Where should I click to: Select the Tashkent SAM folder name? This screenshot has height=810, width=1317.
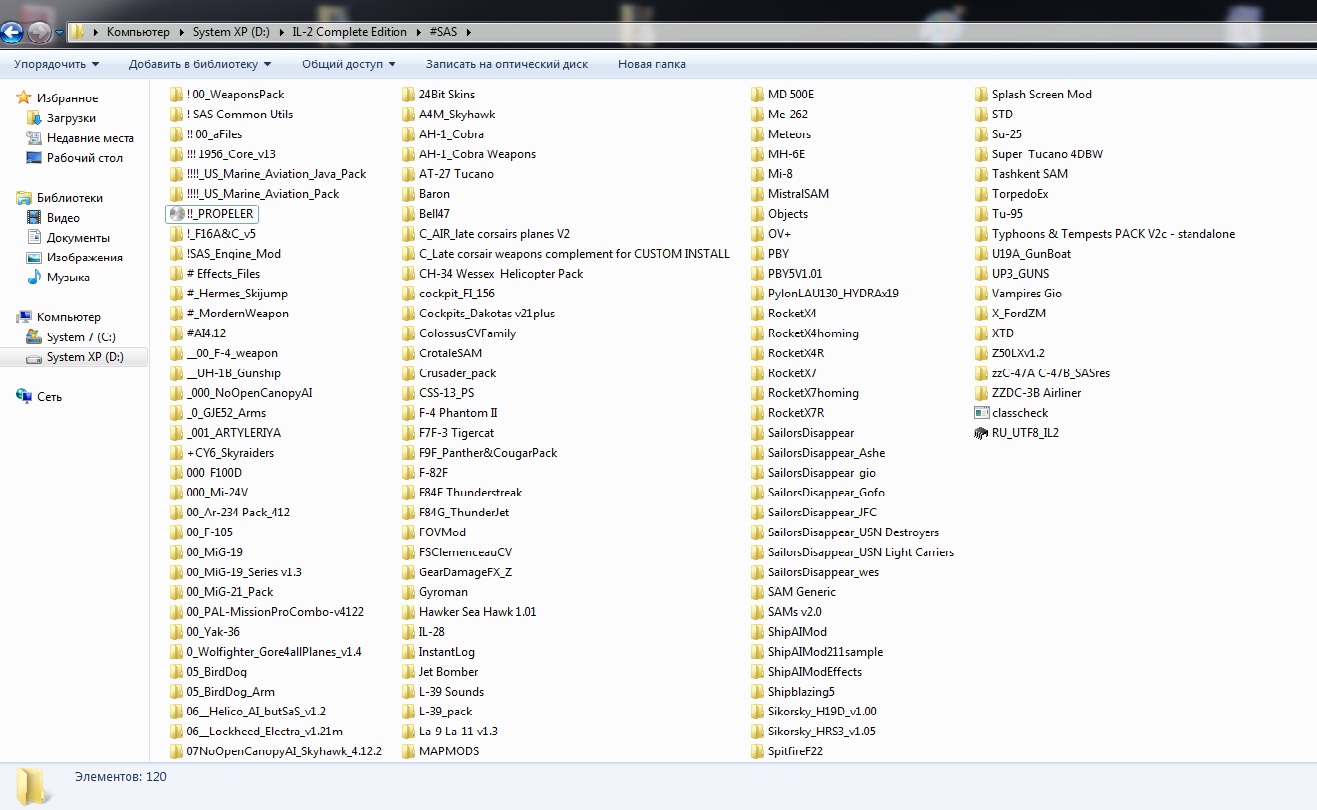[x=1030, y=174]
